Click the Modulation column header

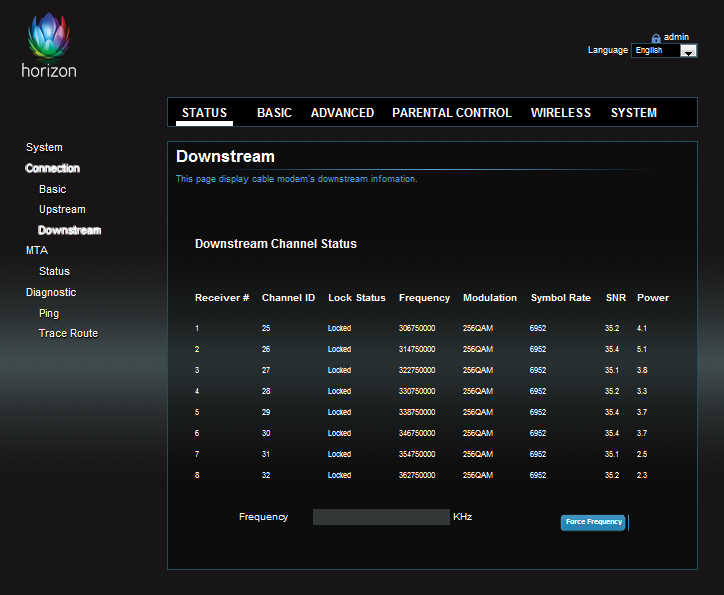(489, 298)
